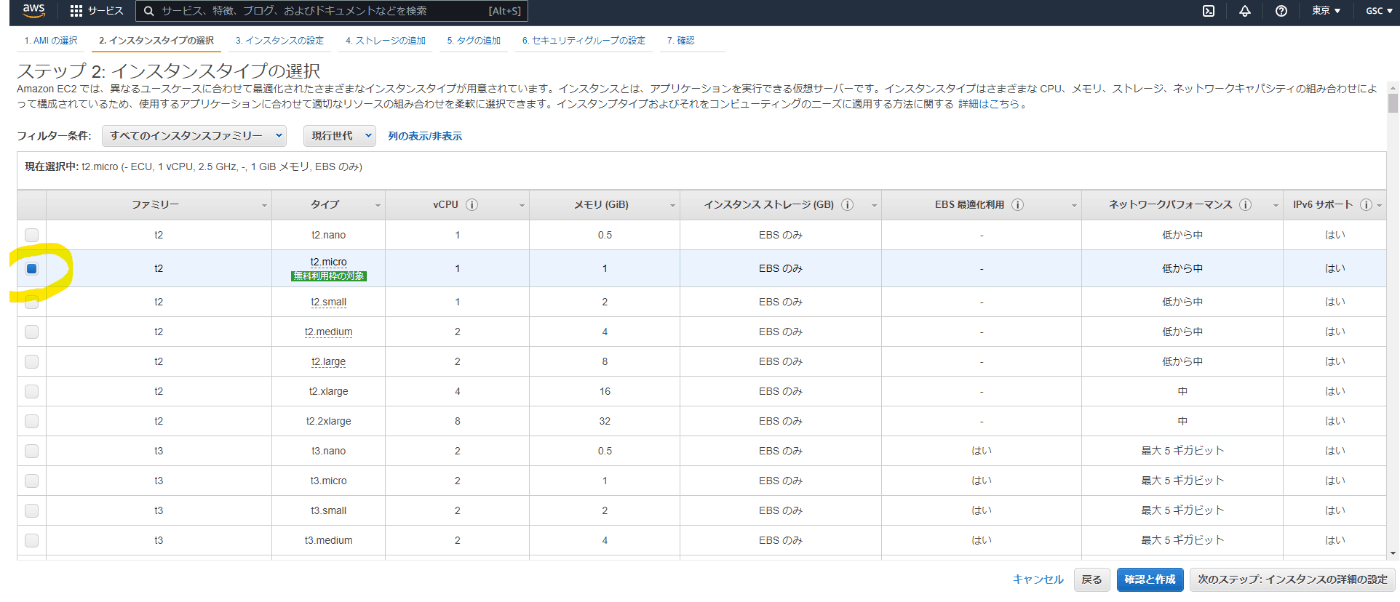1400x602 pixels.
Task: Select the t3.nano checkbox
Action: pos(32,450)
